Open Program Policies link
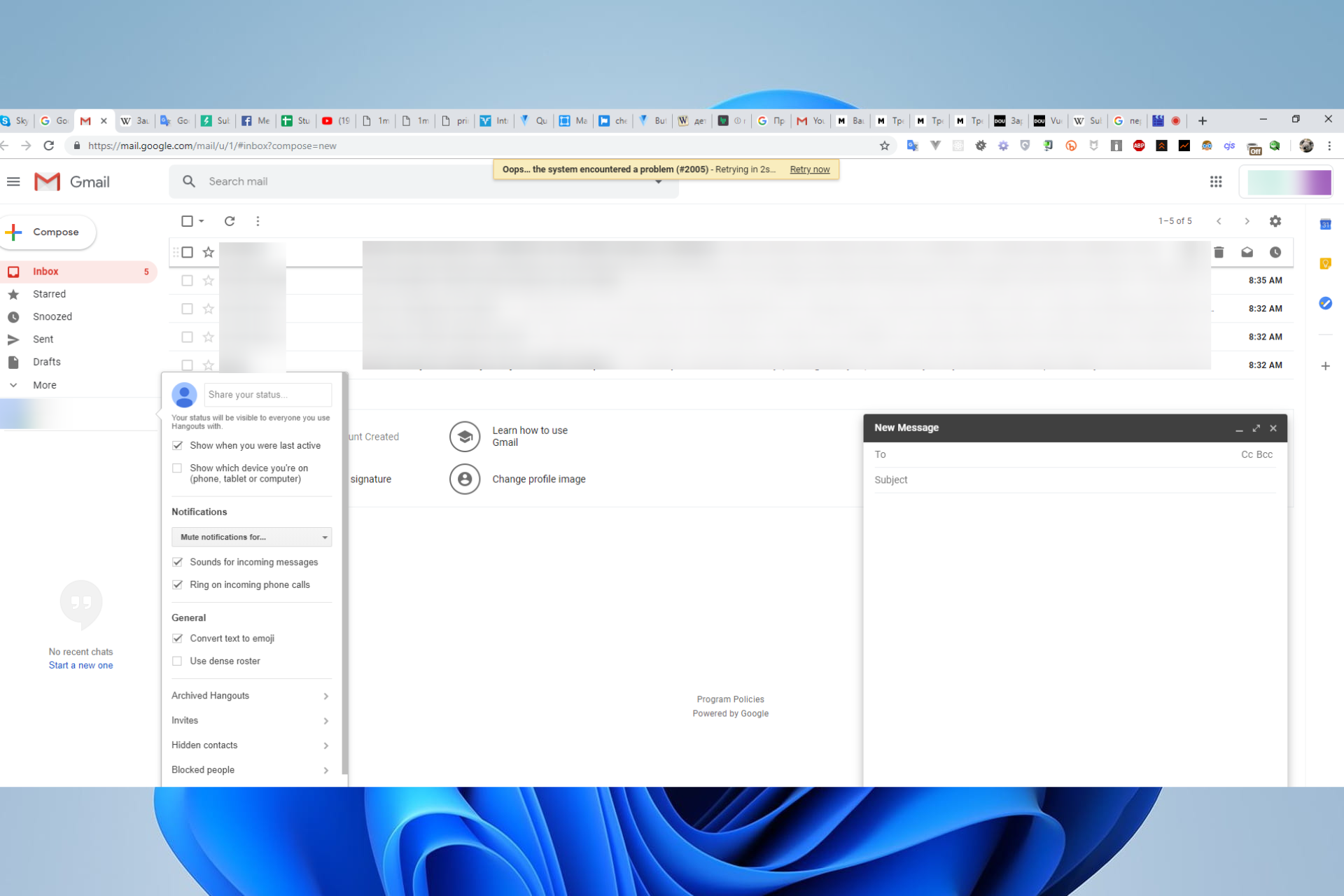 click(x=730, y=699)
